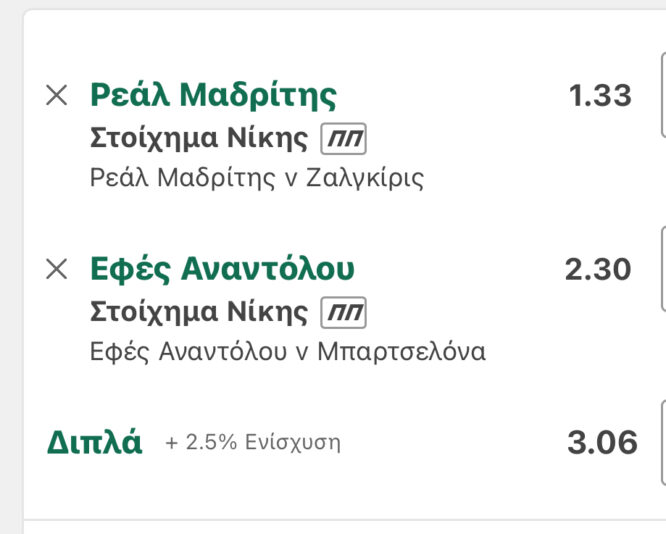The height and width of the screenshot is (534, 666).
Task: Open the Ρεάλ Μαδρίτης ν Ζαλγκίρις fixture line
Action: click(257, 178)
